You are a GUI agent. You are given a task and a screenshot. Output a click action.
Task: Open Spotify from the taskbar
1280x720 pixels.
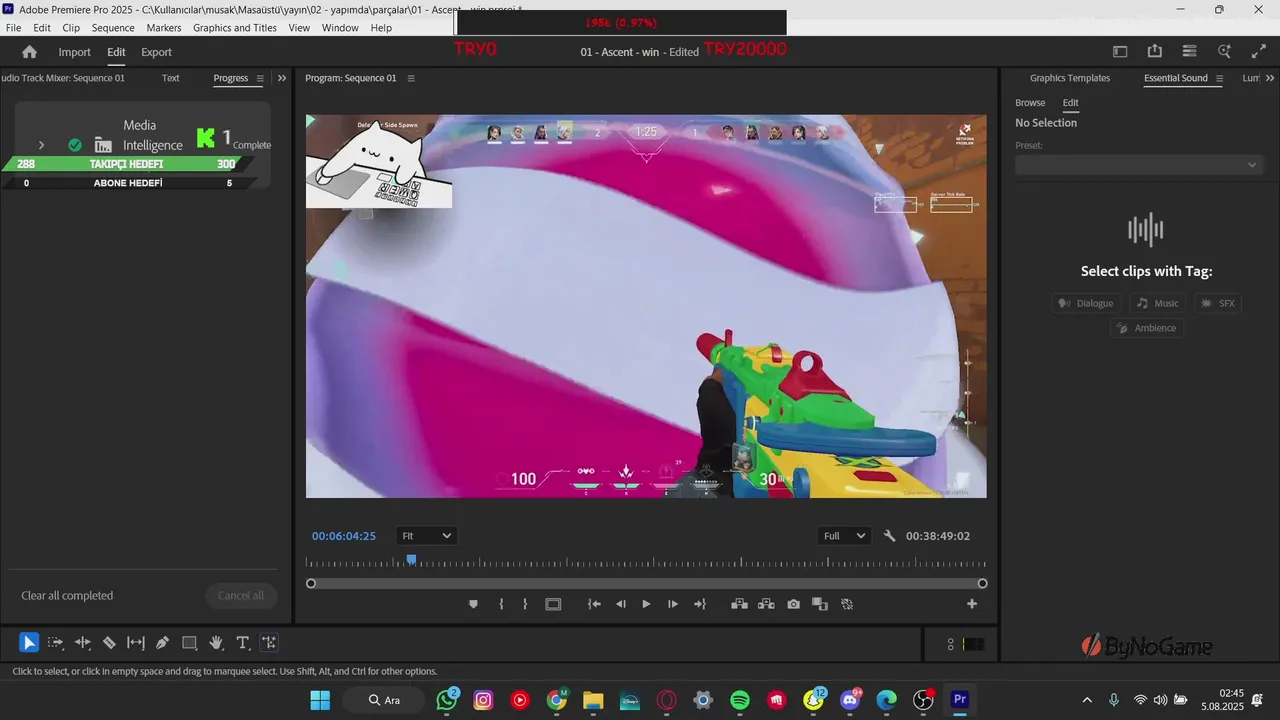[x=740, y=700]
